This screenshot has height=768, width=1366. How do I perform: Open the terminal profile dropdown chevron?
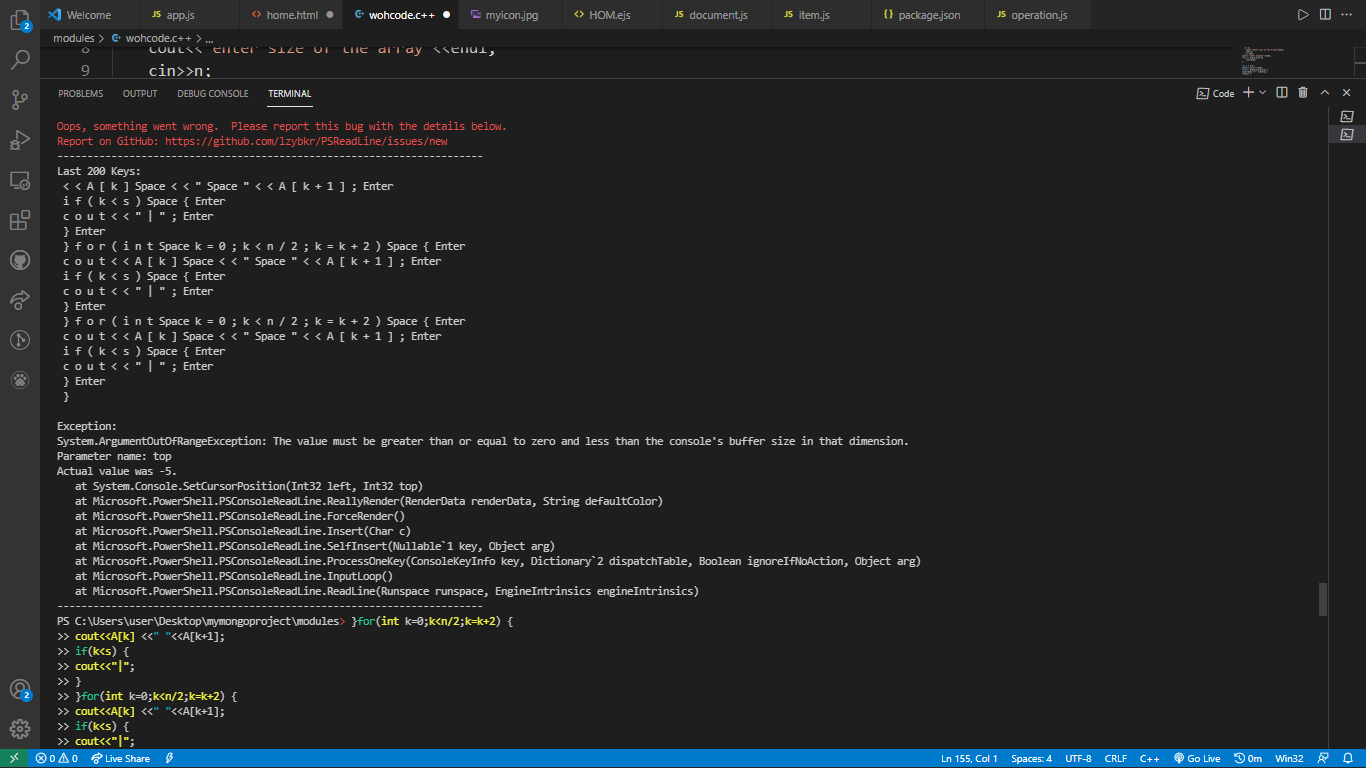[x=1262, y=92]
